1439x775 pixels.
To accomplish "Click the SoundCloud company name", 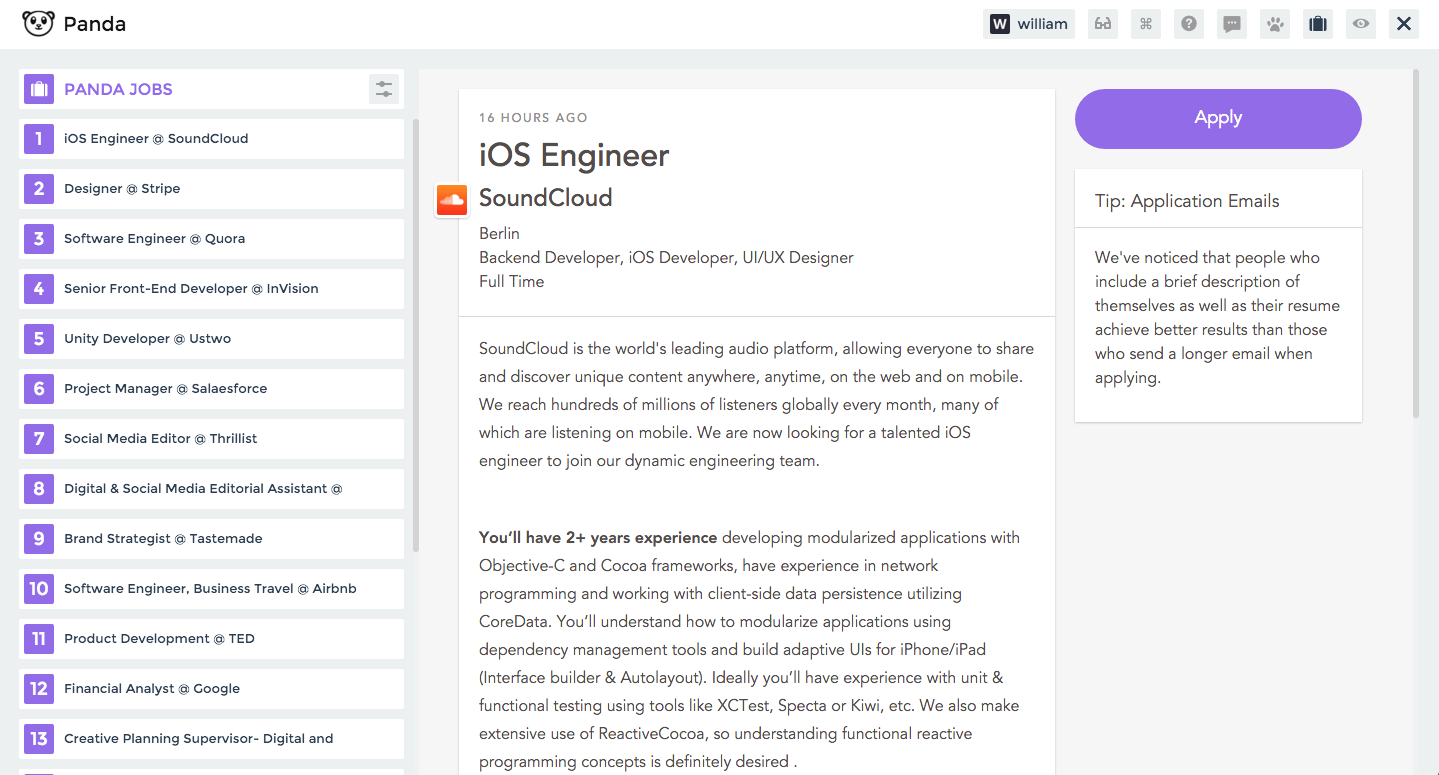I will point(546,198).
